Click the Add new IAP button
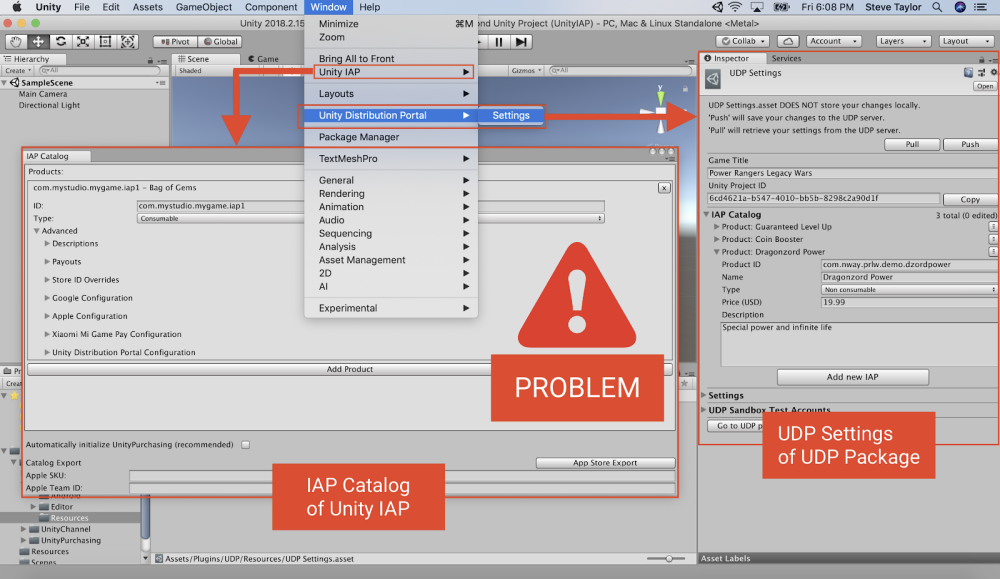This screenshot has height=579, width=1000. coord(852,377)
